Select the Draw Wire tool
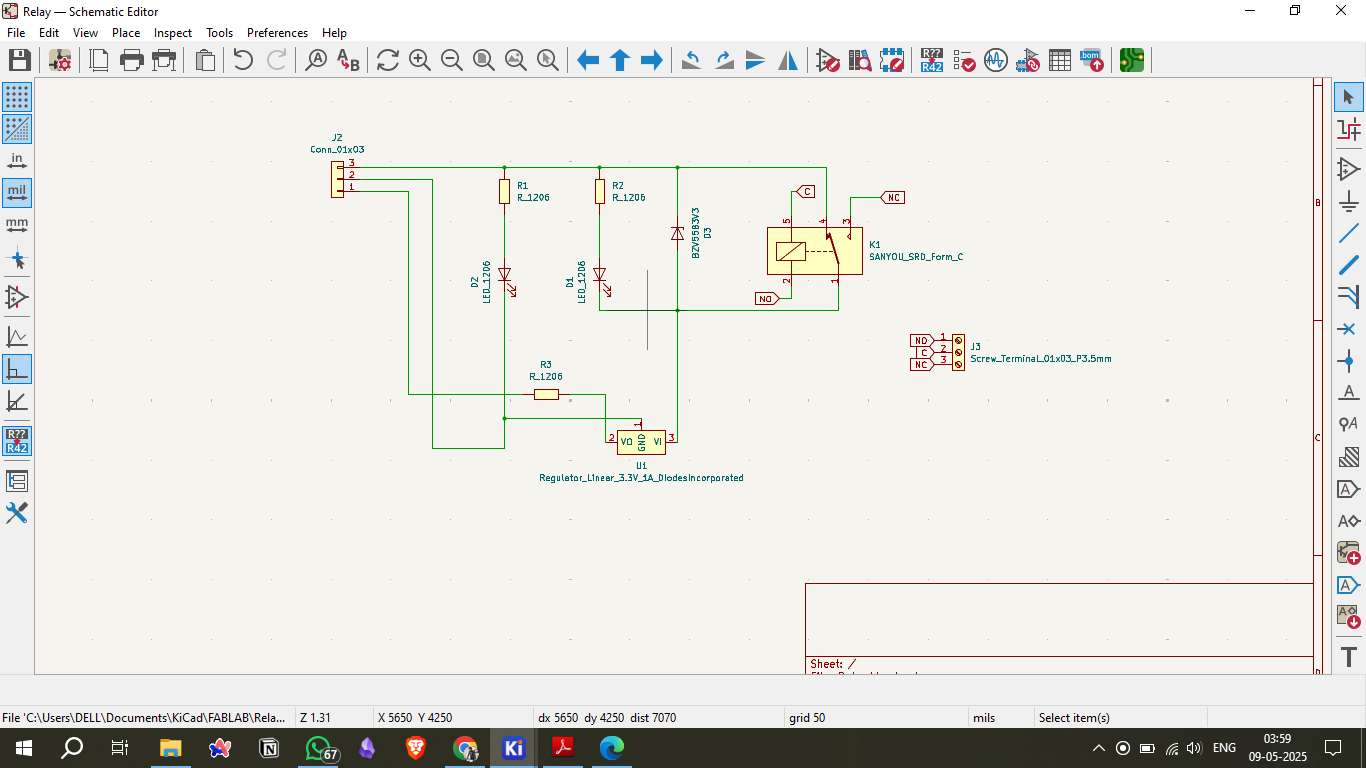This screenshot has height=768, width=1366. click(x=1349, y=233)
